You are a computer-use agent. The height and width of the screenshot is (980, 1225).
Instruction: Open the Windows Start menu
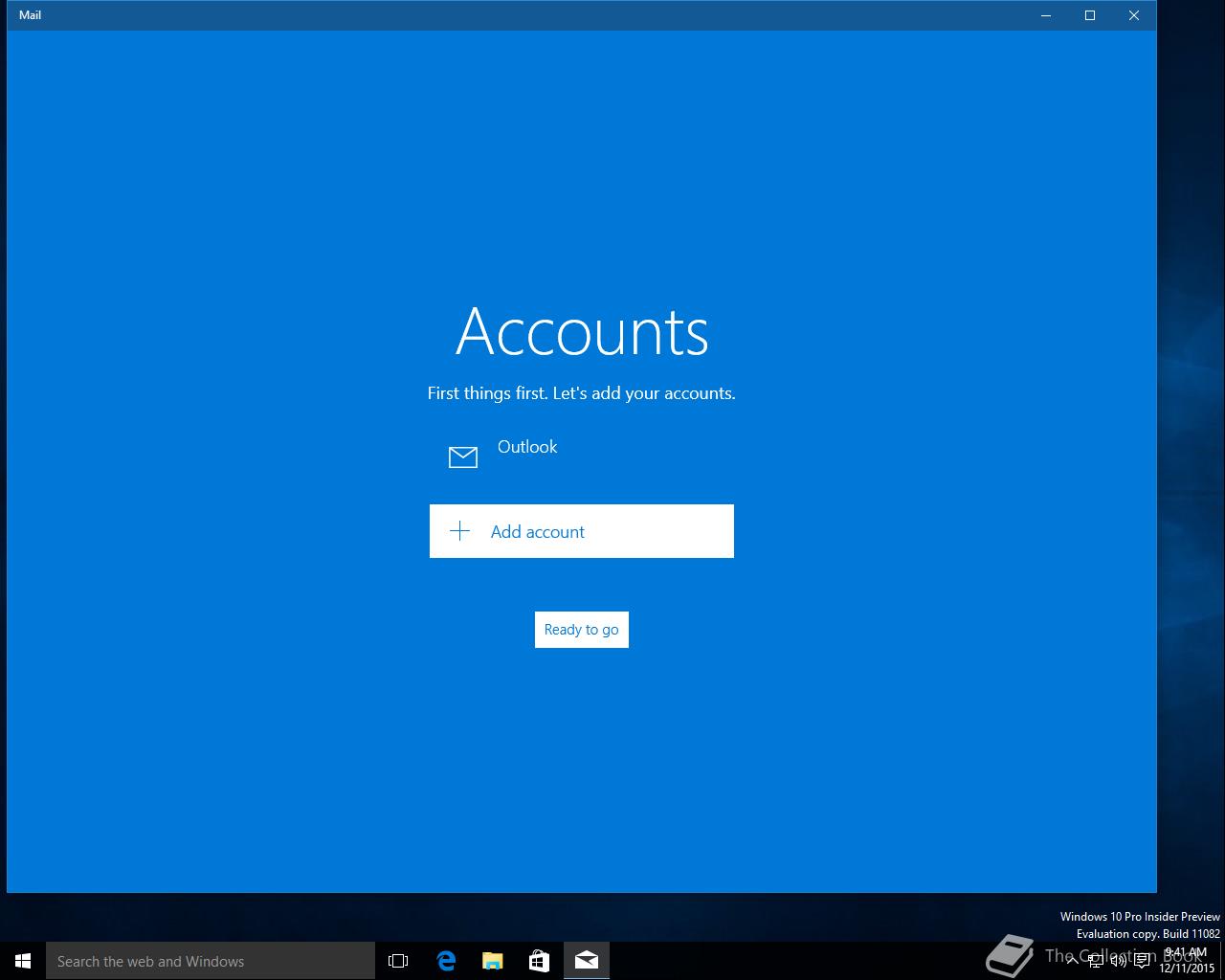(x=23, y=961)
